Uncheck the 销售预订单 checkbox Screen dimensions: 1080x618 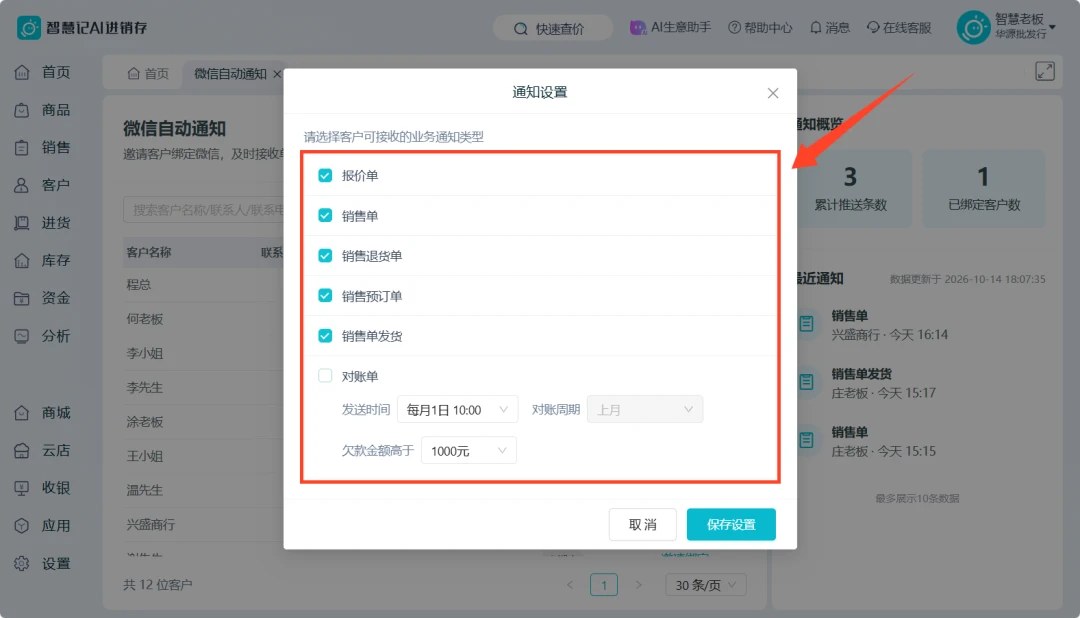click(x=325, y=296)
